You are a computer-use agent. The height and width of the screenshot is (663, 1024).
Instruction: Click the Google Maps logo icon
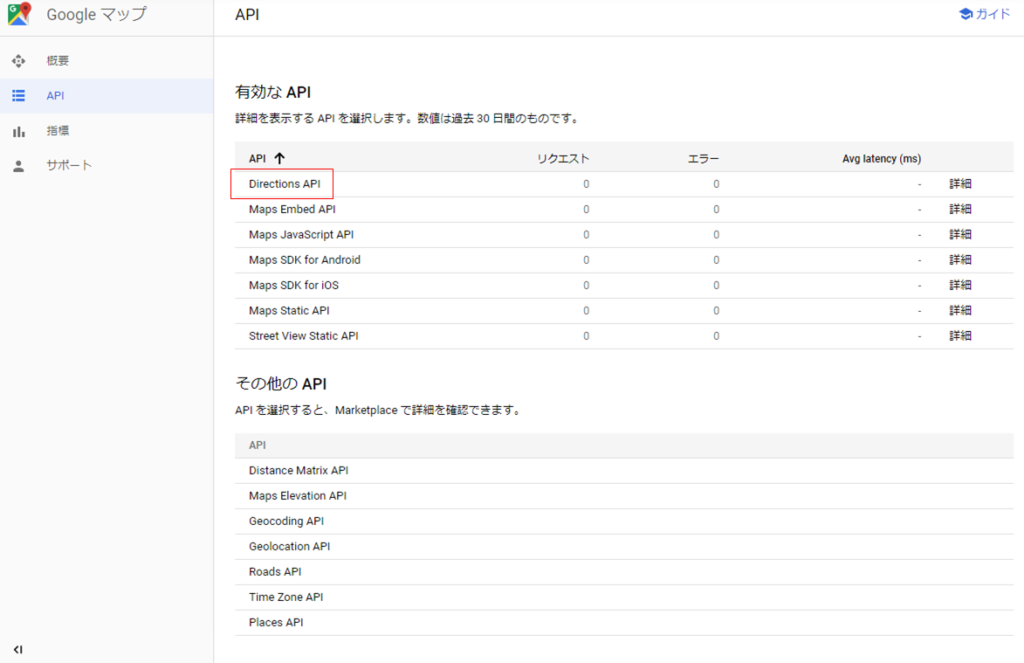(20, 14)
